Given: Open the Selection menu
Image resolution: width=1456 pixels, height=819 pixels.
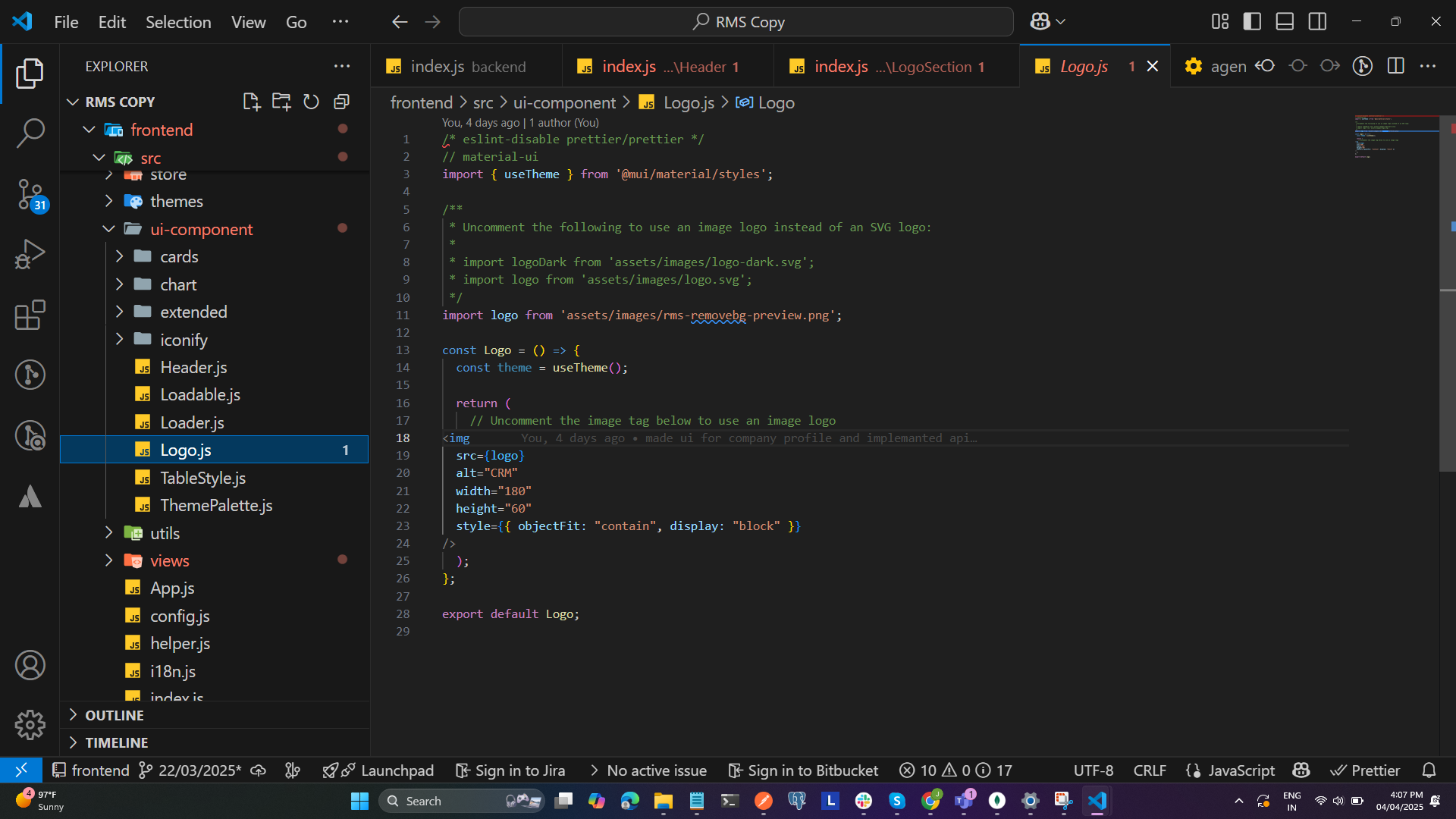Looking at the screenshot, I should [178, 22].
